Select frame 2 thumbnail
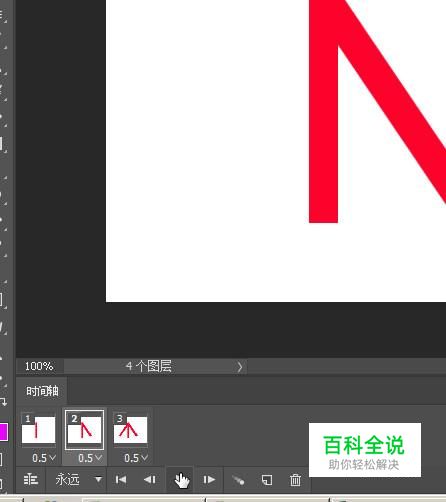Viewport: 446px width, 502px height. (84, 430)
